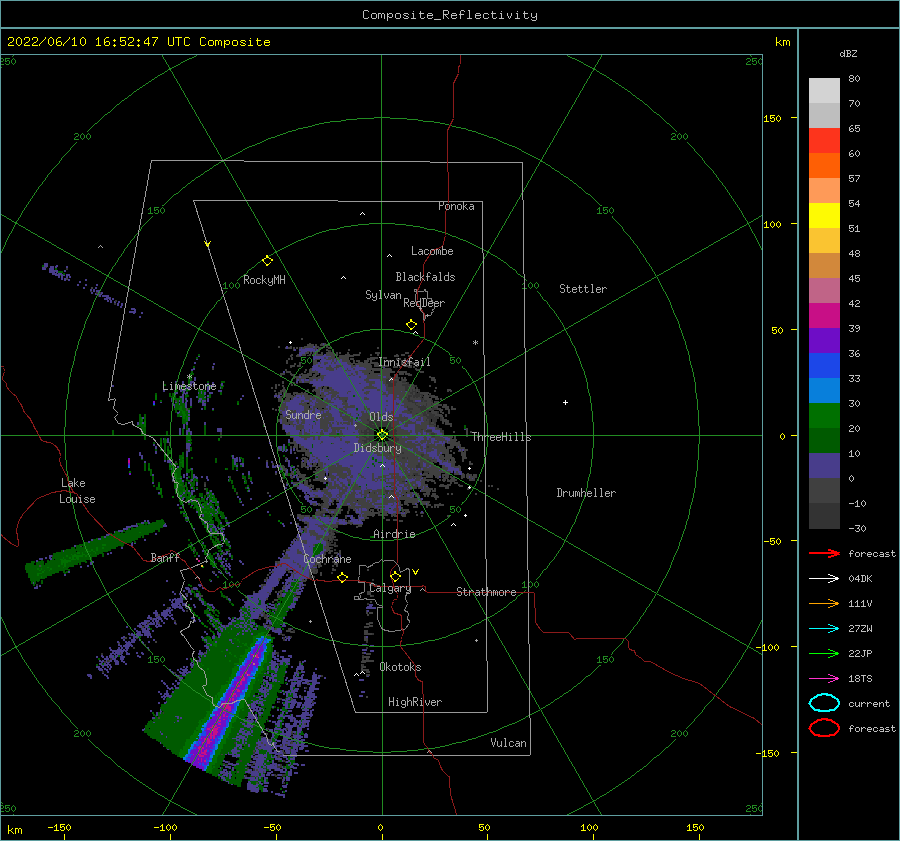Select the red 60-65 dBZ color swatch
Image resolution: width=900 pixels, height=841 pixels.
click(x=824, y=141)
